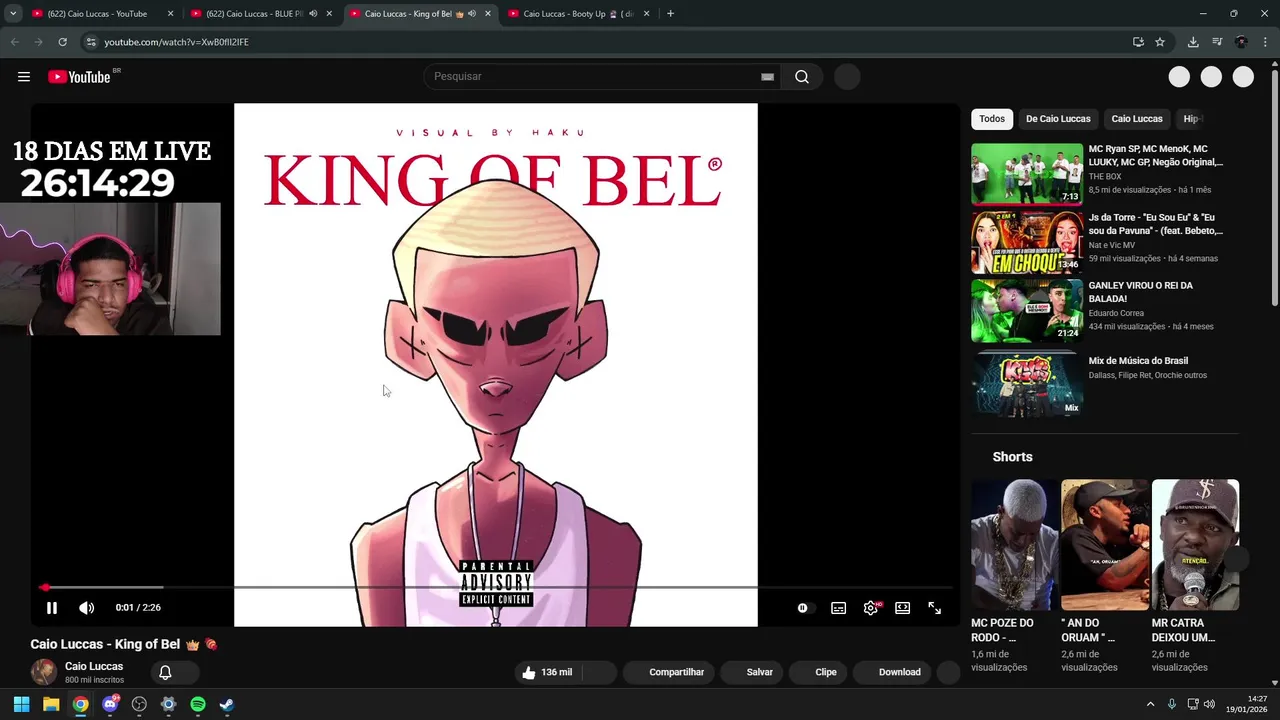1280x720 pixels.
Task: Open the Mix de Música do Brasil thumbnail
Action: 1027,383
